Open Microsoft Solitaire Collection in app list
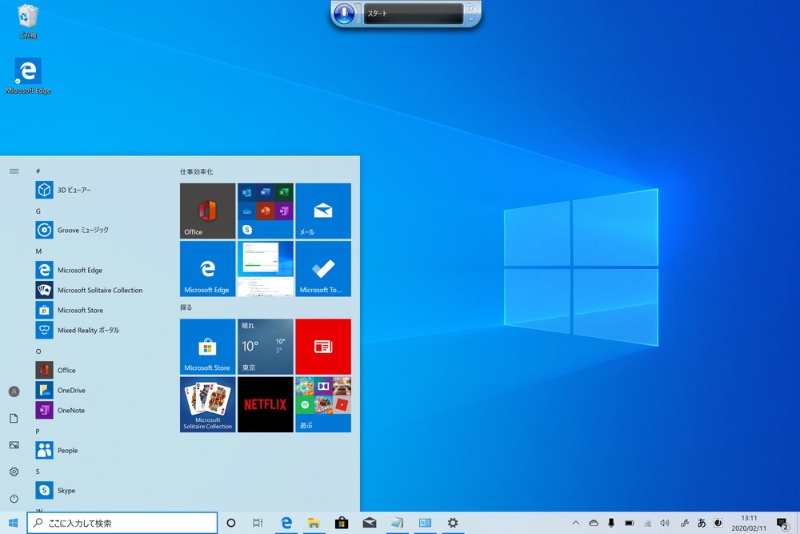800x534 pixels. click(99, 290)
